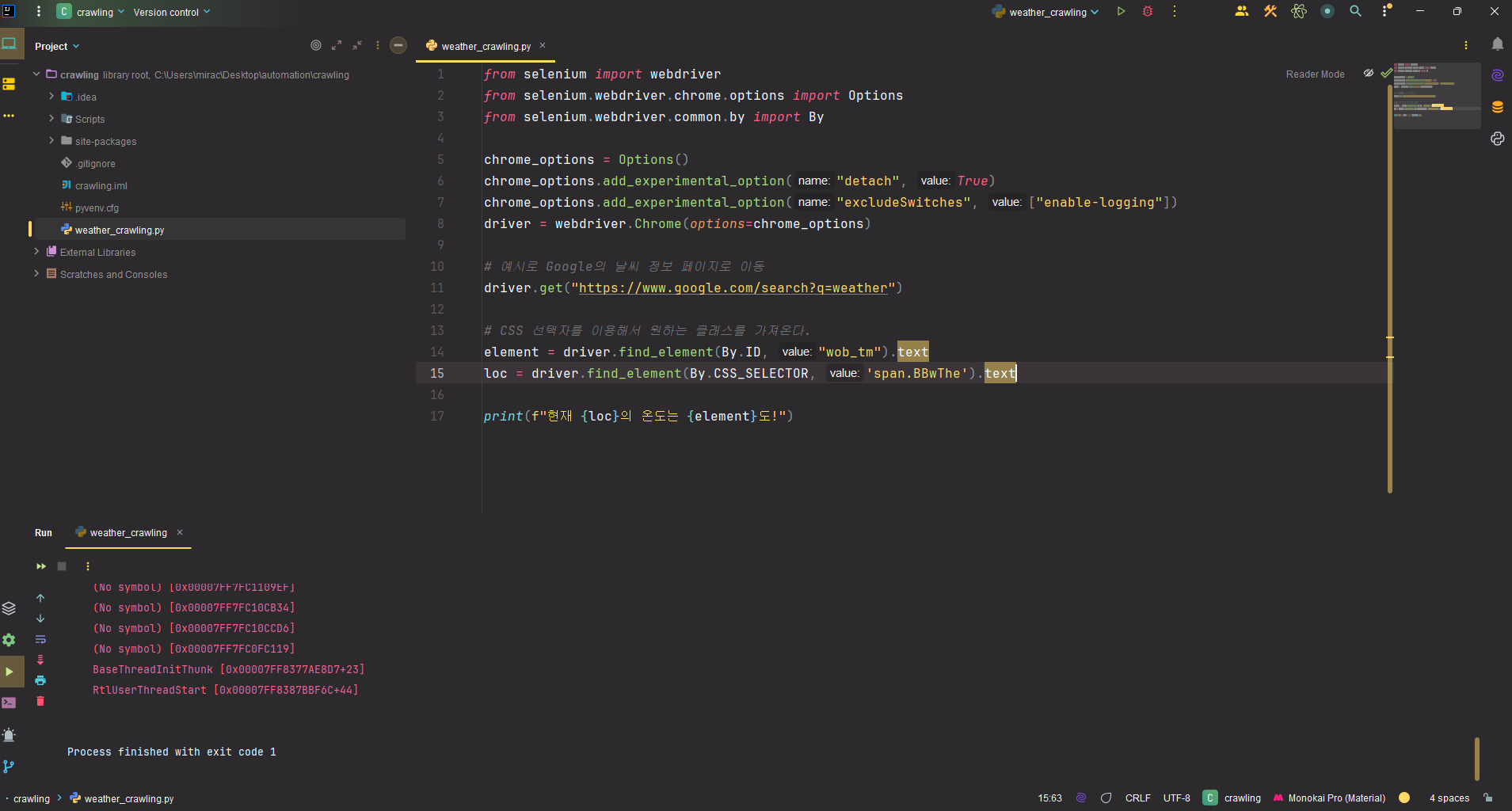
Task: Click the teal circle record icon
Action: (1327, 11)
